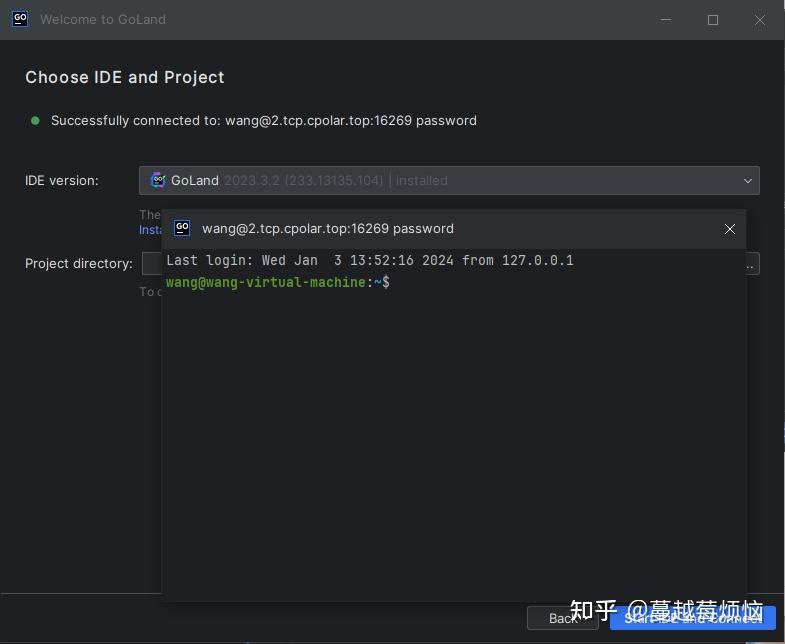Expand the IDE version dropdown arrow
This screenshot has height=644, width=785.
(747, 181)
